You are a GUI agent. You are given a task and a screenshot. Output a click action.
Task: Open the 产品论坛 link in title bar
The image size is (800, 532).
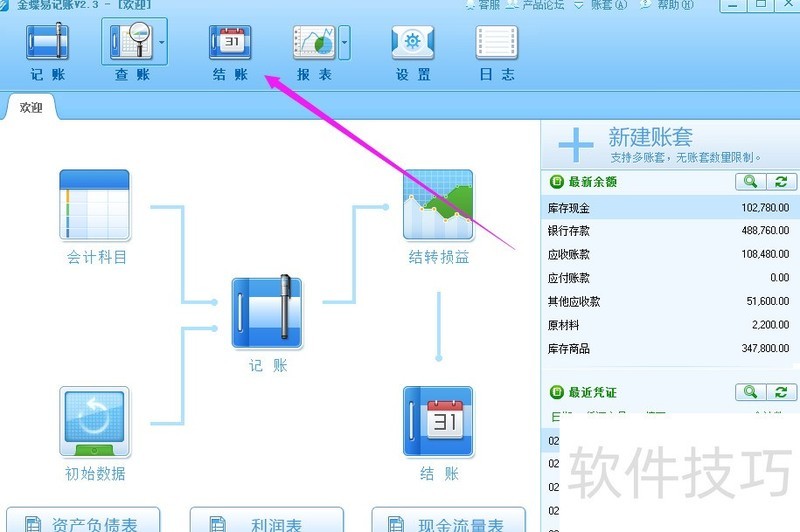click(x=536, y=5)
